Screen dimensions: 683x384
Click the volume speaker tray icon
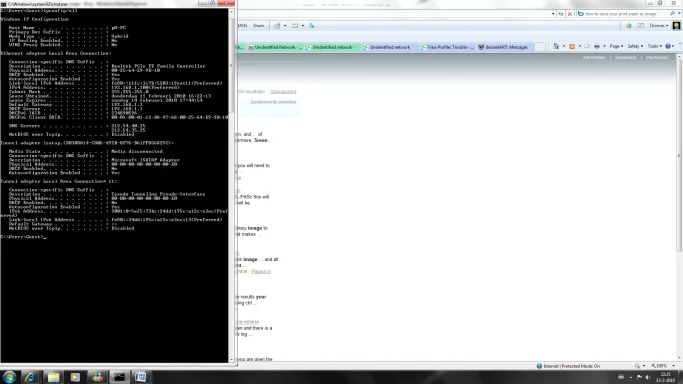[648, 377]
